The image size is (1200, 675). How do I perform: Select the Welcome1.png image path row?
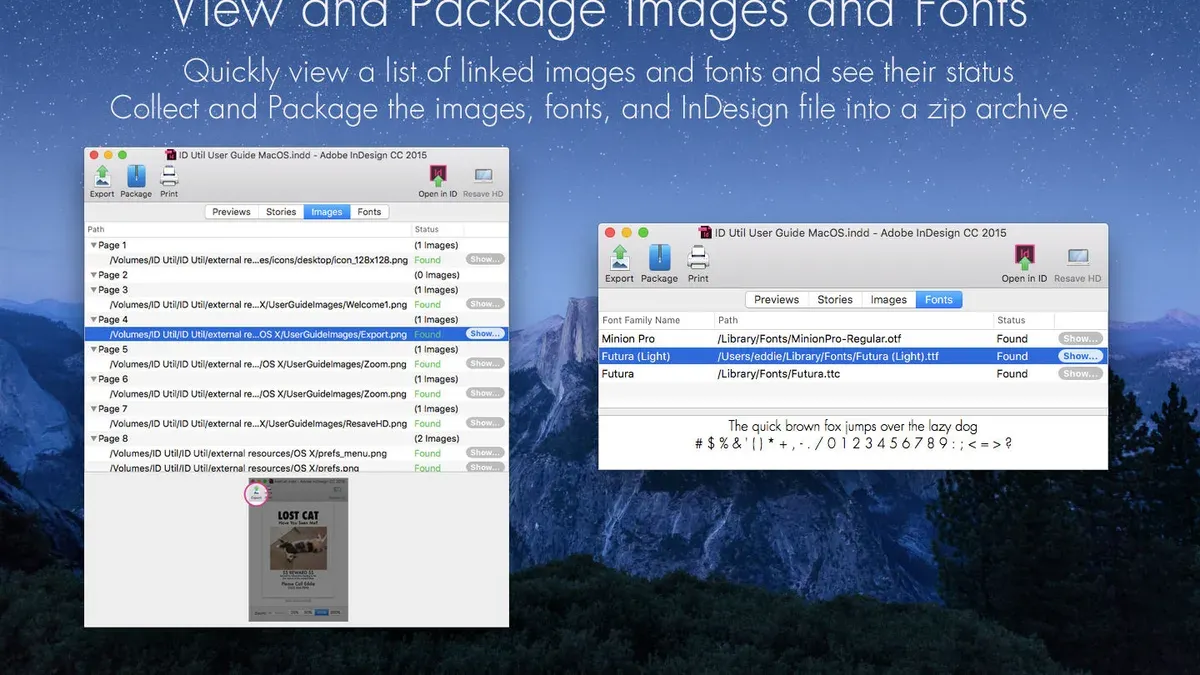(296, 304)
